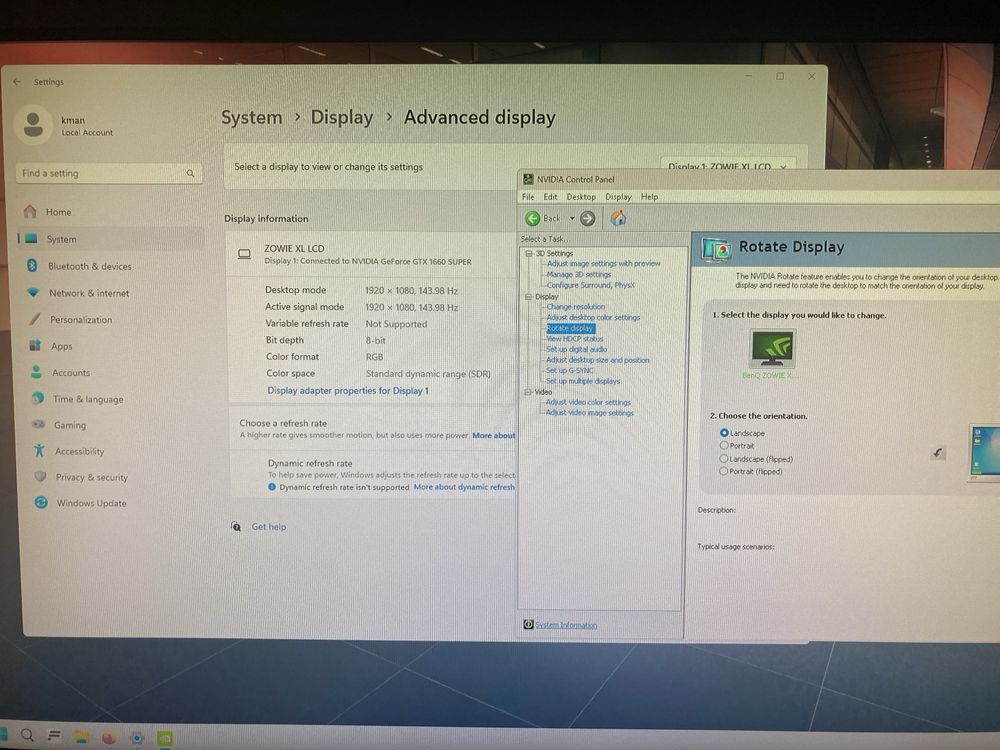The width and height of the screenshot is (1000, 750).
Task: Click the Back arrow in Settings title bar
Action: 17,82
